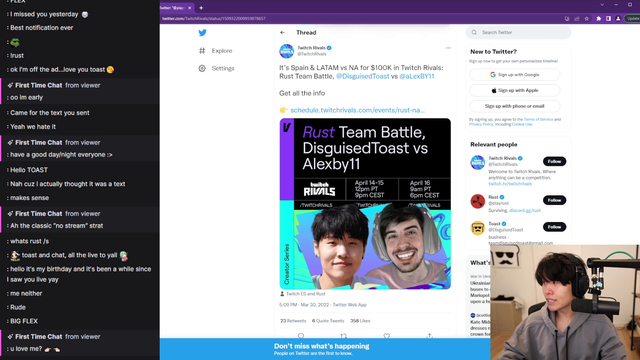The height and width of the screenshot is (360, 640).
Task: View the 23 Retweets list
Action: tap(293, 321)
